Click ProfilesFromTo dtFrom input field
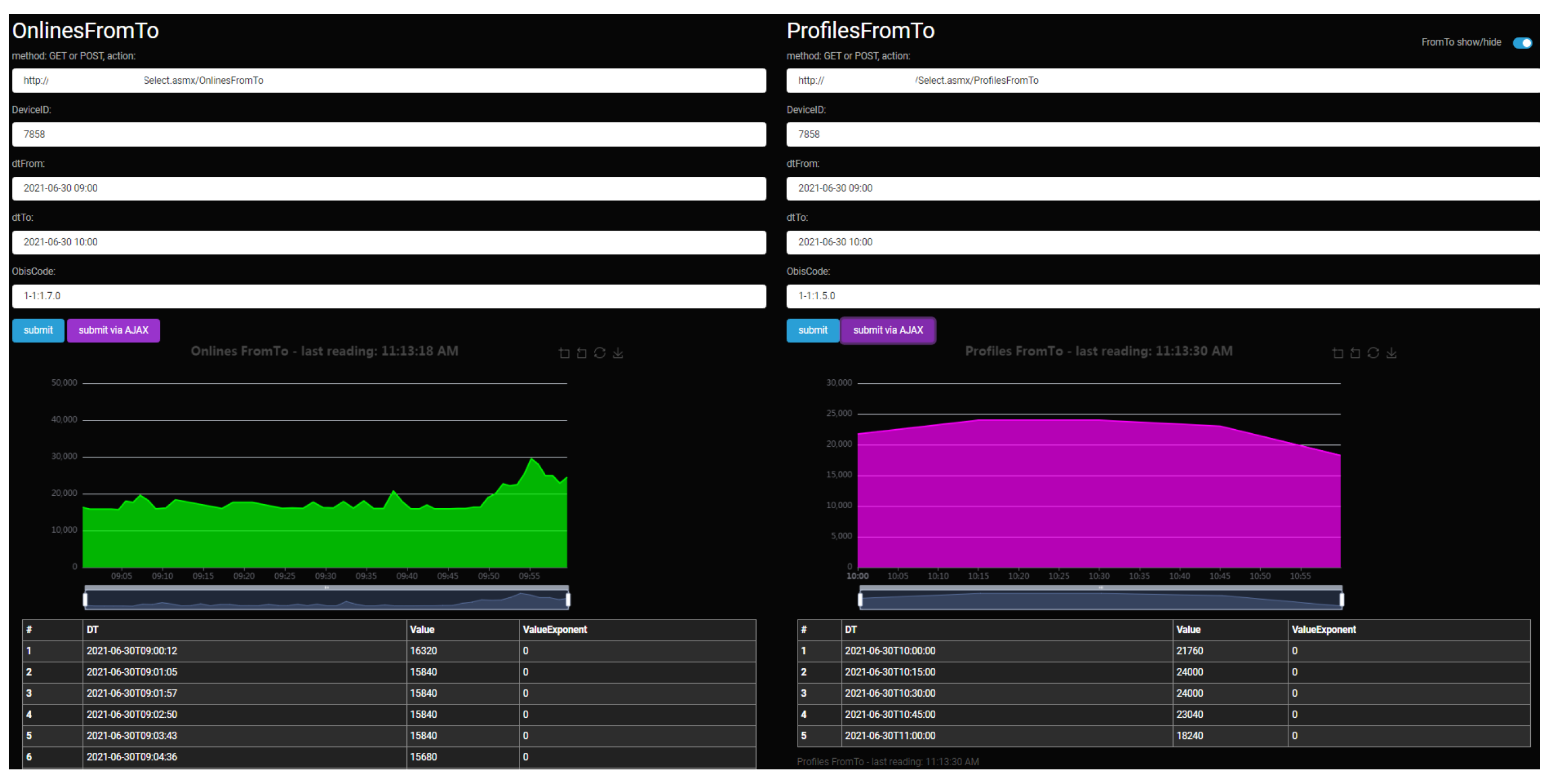The image size is (1553, 784). pos(1162,188)
